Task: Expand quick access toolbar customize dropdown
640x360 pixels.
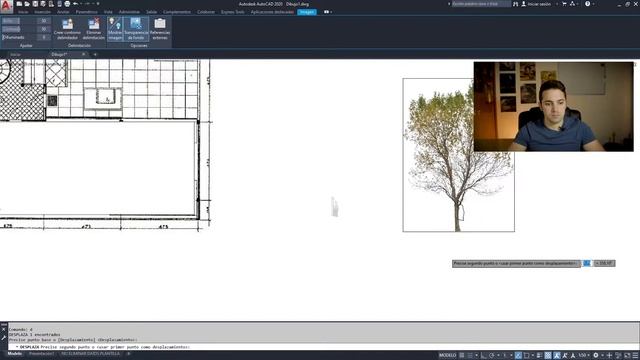Action: coord(98,4)
